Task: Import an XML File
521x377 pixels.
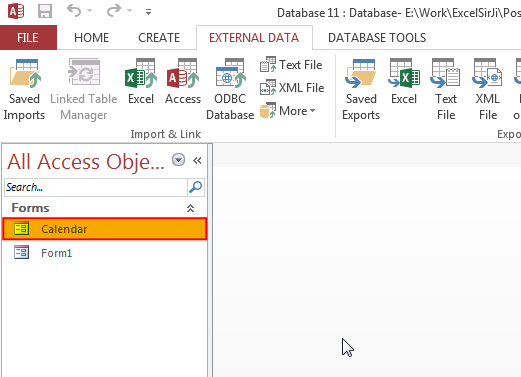Action: [292, 88]
